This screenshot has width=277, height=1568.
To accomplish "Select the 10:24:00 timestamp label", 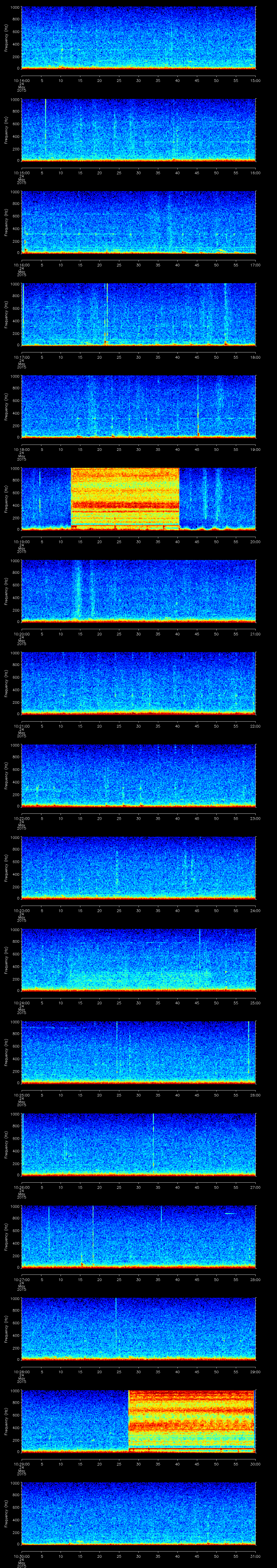I will 21,1003.
